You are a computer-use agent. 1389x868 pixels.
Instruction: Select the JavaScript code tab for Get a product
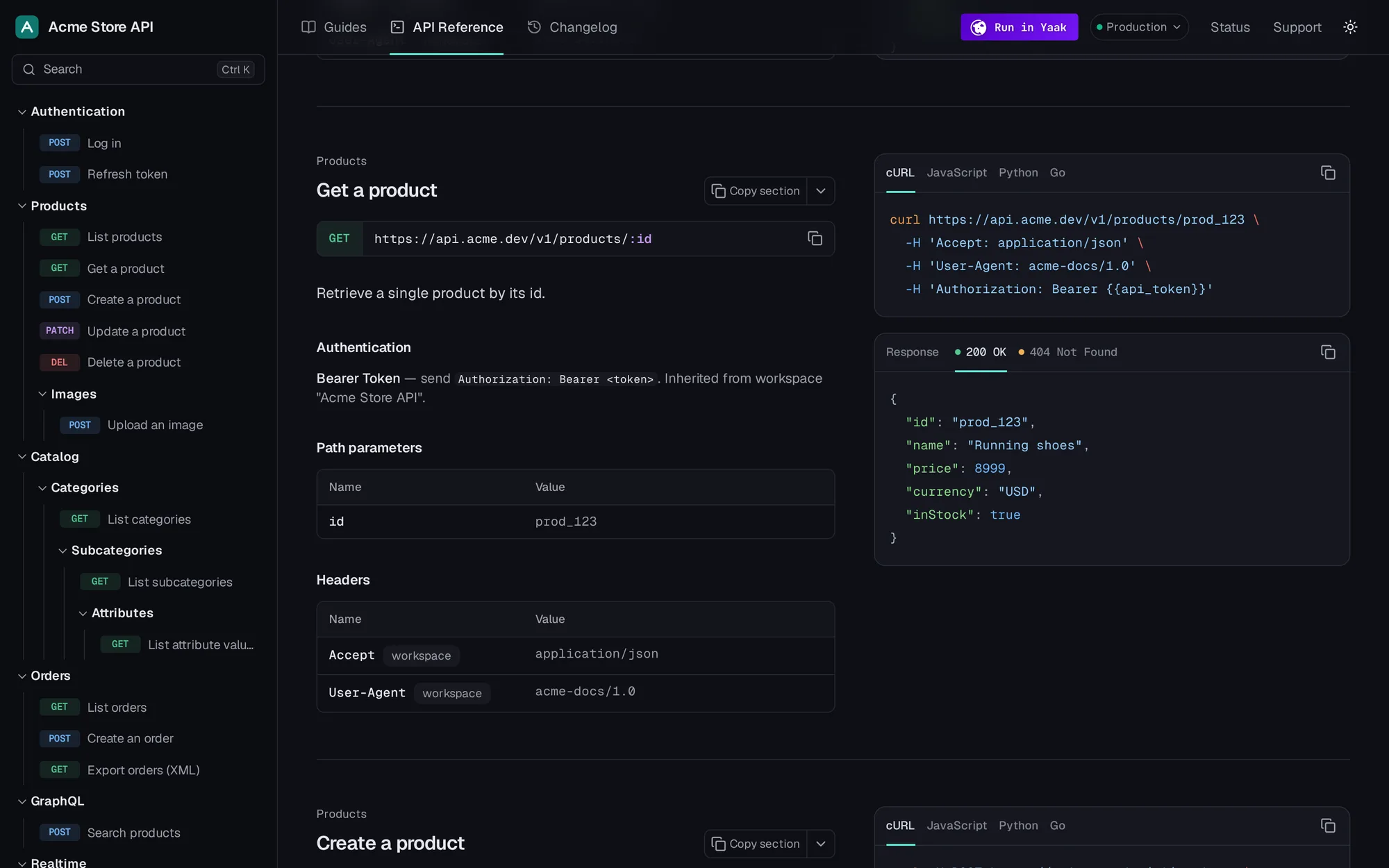tap(956, 173)
